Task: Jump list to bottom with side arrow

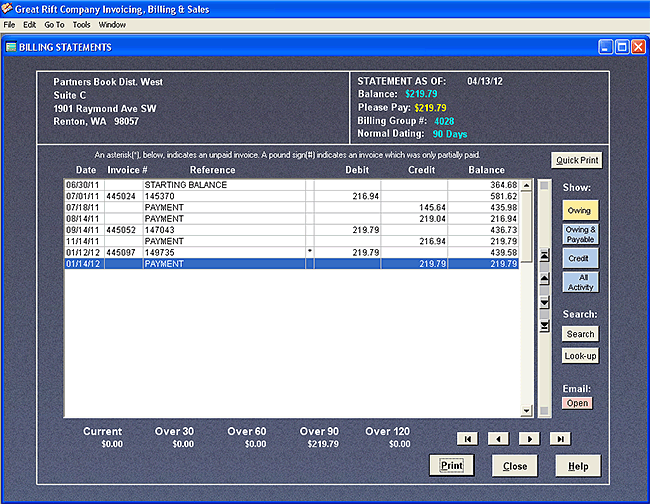Action: point(544,325)
